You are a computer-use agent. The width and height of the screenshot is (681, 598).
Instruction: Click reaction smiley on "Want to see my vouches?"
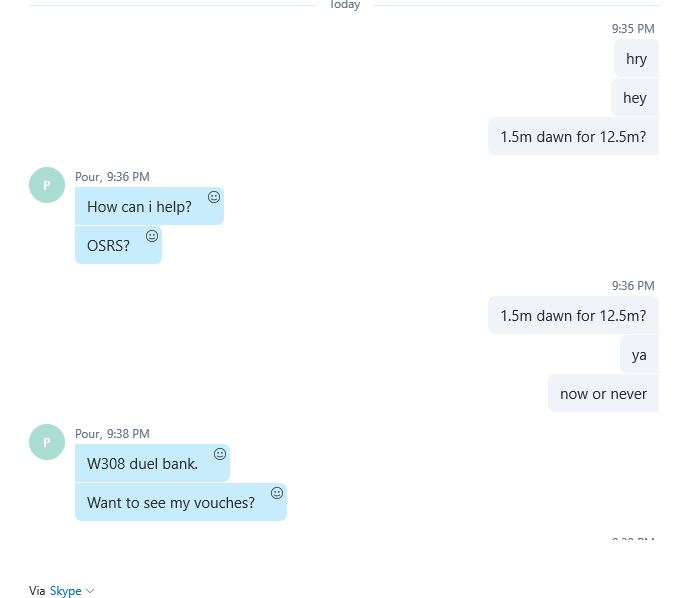click(x=277, y=493)
